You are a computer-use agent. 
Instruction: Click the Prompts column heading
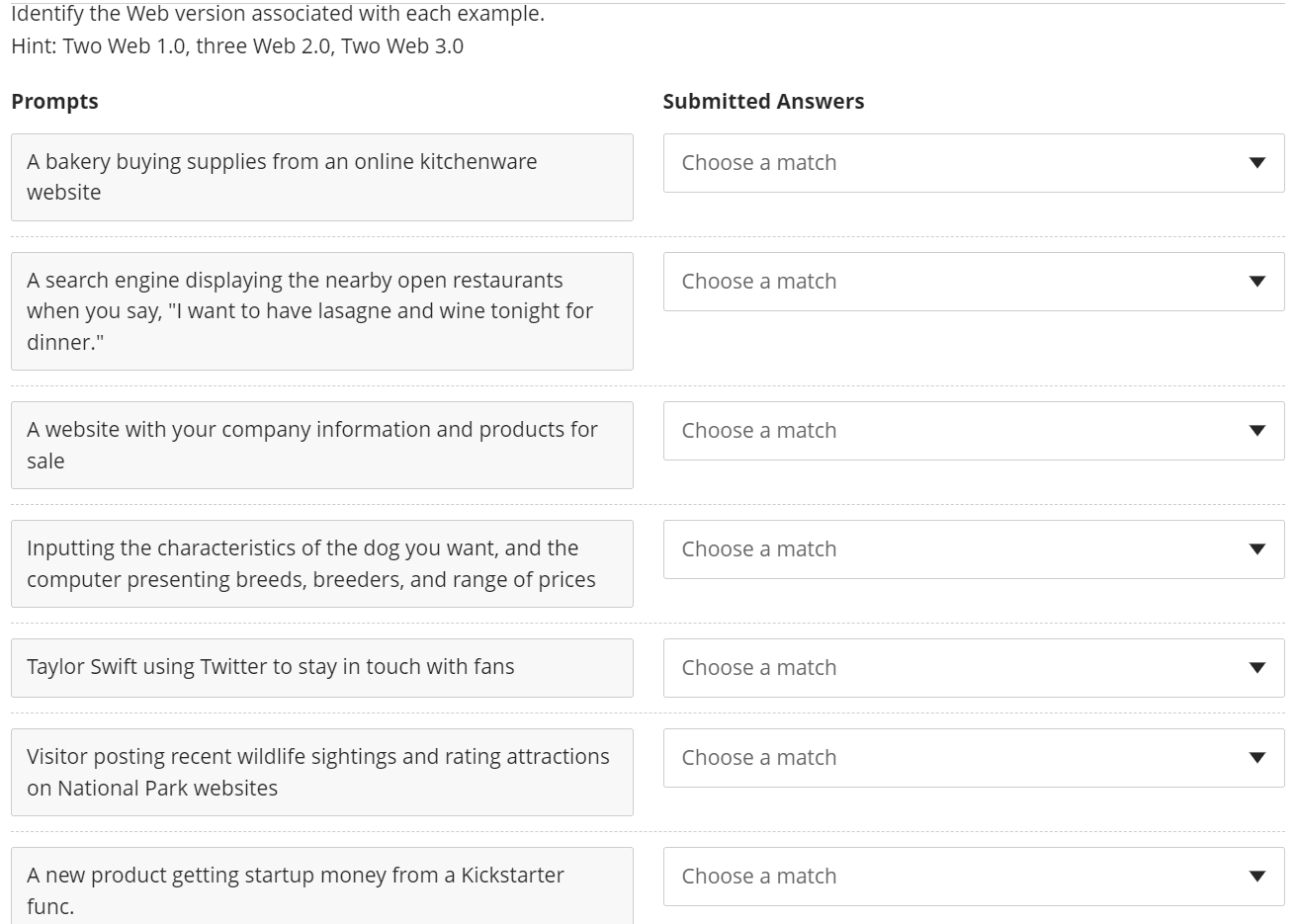pyautogui.click(x=54, y=102)
